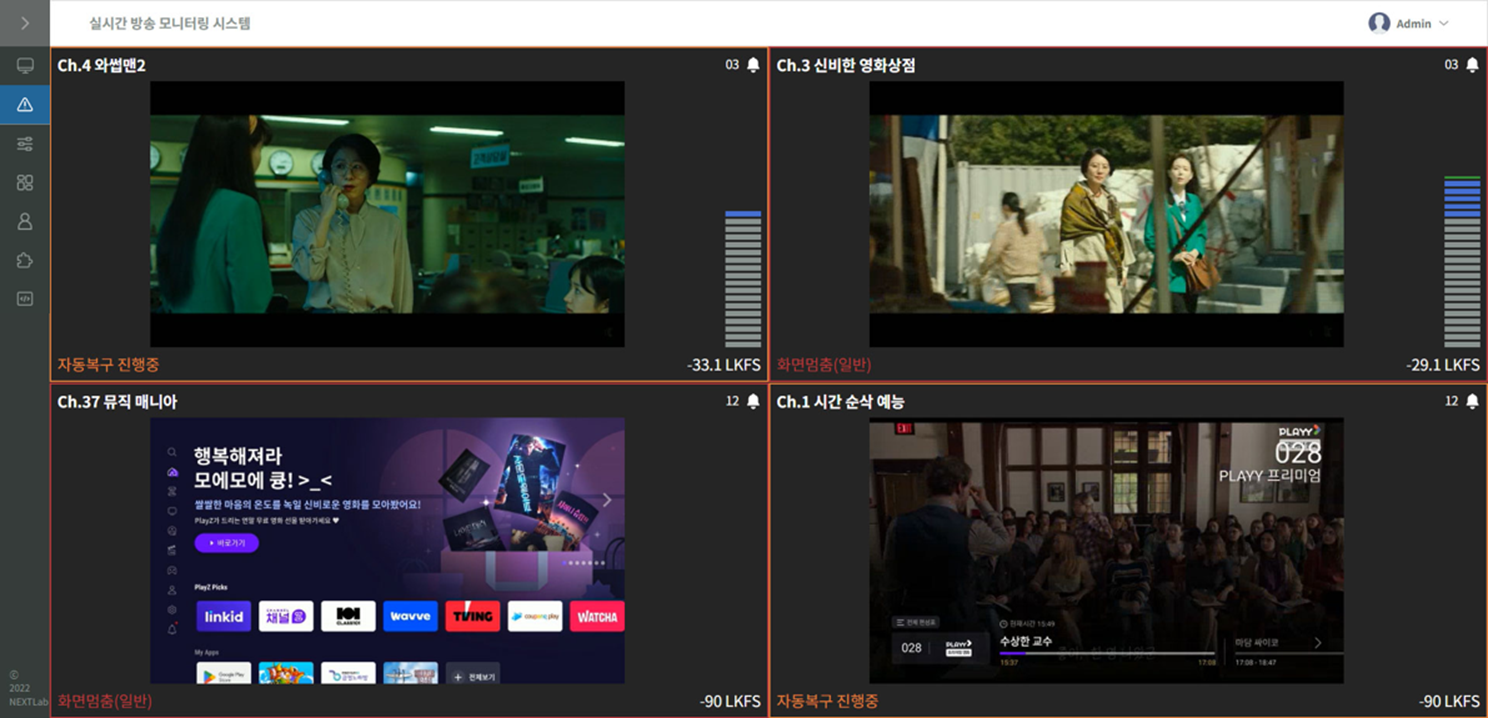Click the -90 LKFS value on Ch.37

[730, 702]
